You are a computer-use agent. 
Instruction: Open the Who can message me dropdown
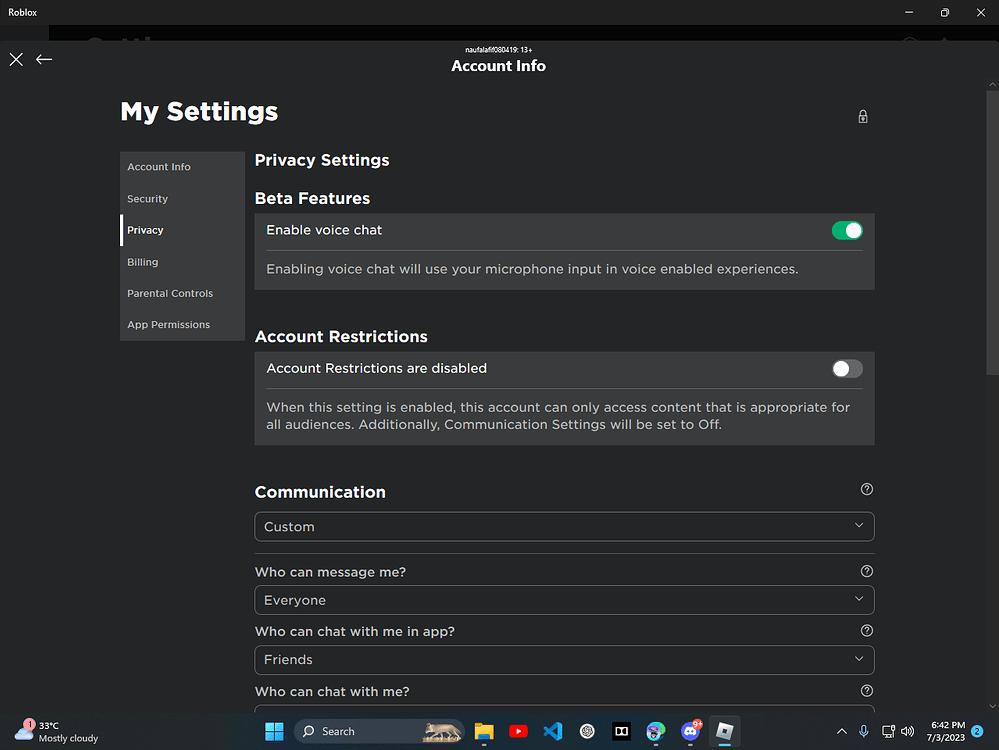pos(564,600)
